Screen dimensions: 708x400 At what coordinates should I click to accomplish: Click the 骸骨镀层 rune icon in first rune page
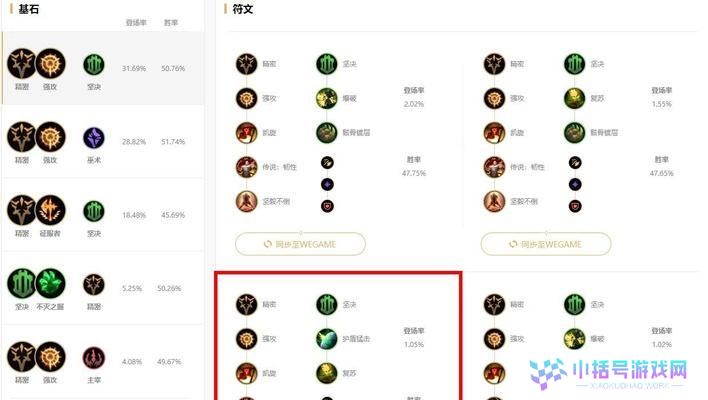point(326,133)
